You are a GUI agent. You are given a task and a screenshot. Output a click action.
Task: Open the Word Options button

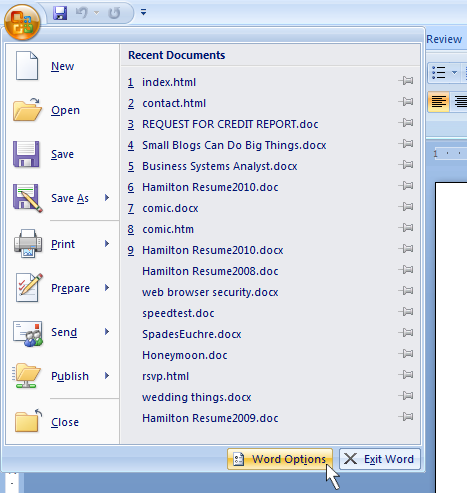[x=280, y=459]
